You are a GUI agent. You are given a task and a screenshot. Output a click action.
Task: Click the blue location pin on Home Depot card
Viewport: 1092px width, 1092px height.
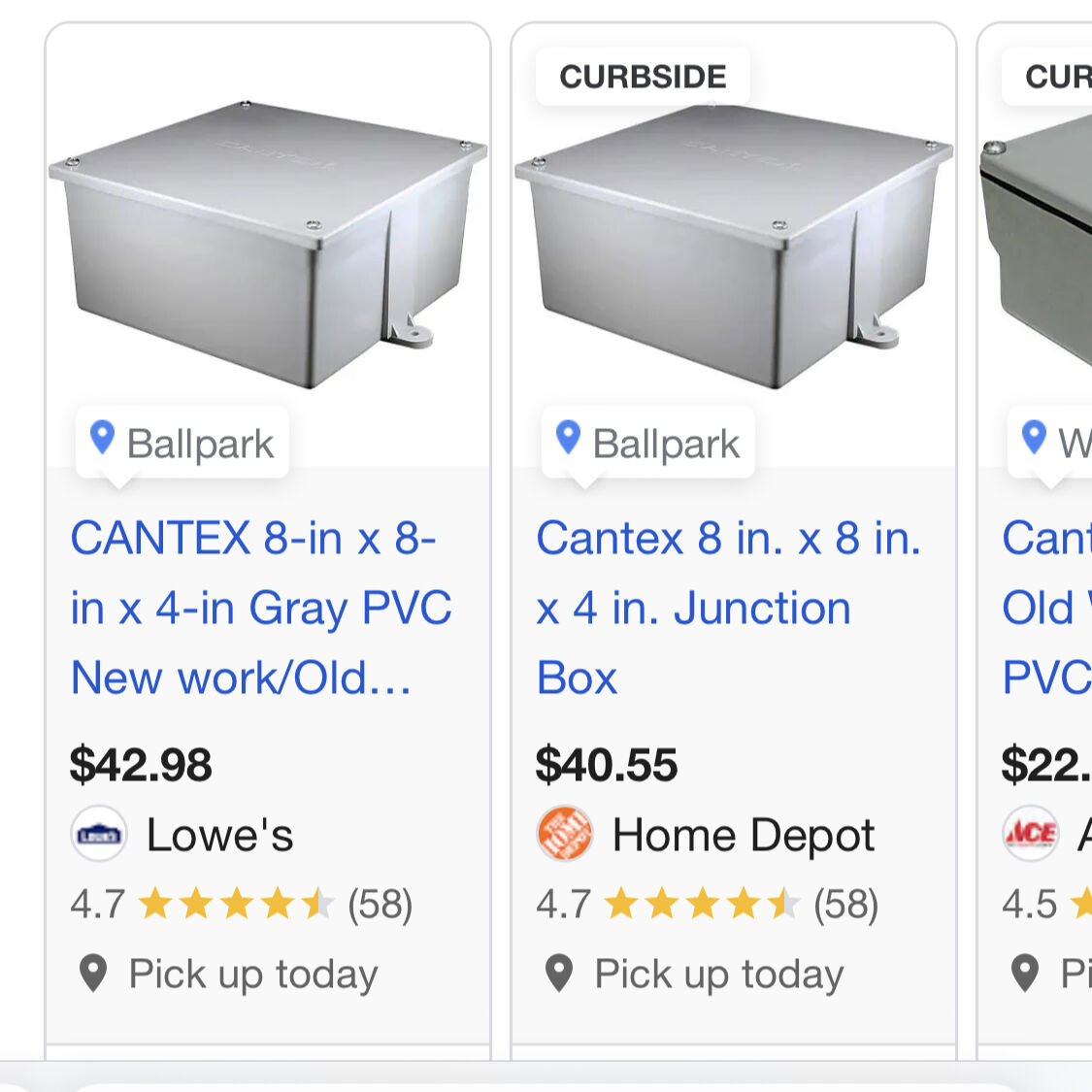[x=568, y=439]
